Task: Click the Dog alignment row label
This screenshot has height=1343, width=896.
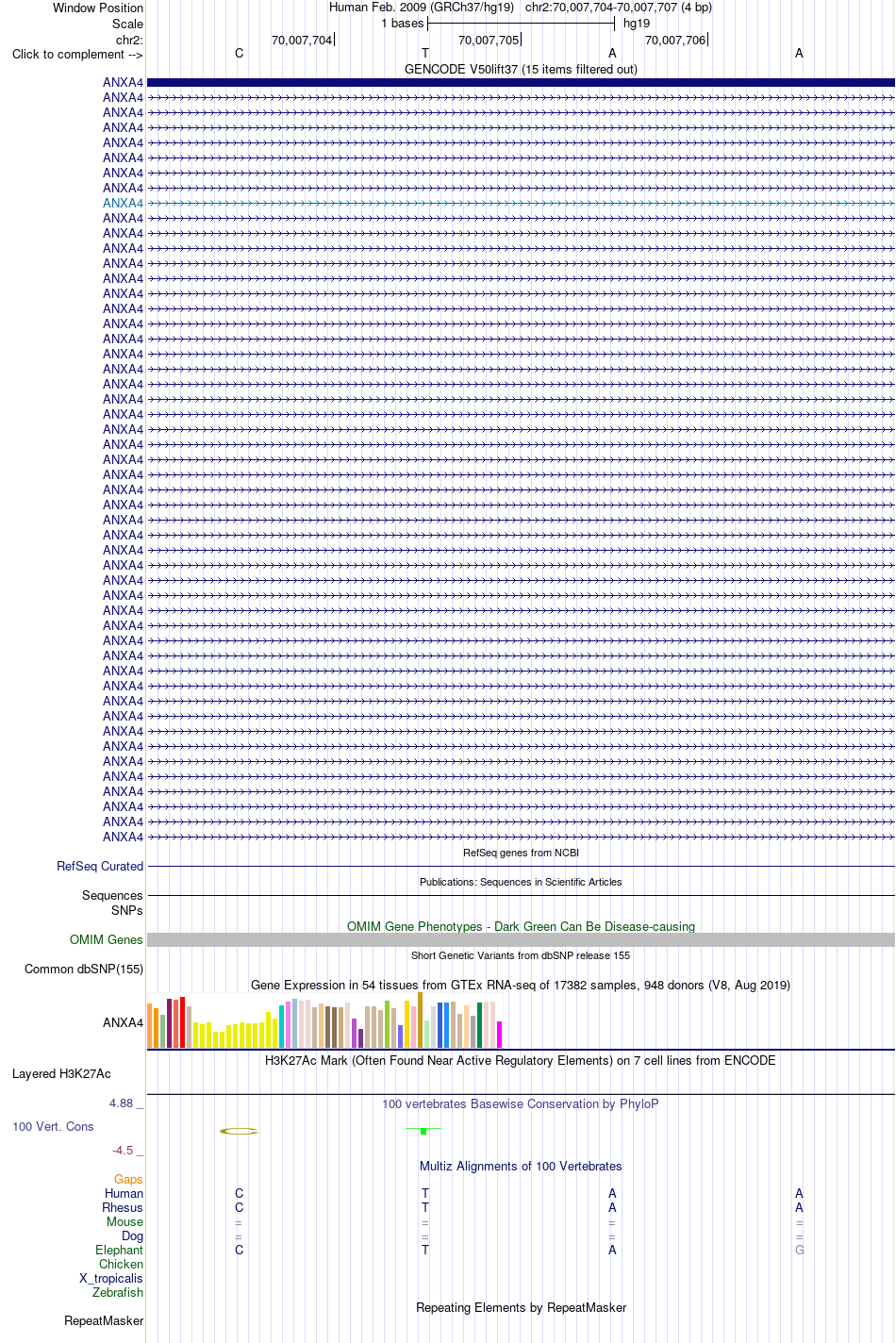Action: click(x=132, y=1236)
